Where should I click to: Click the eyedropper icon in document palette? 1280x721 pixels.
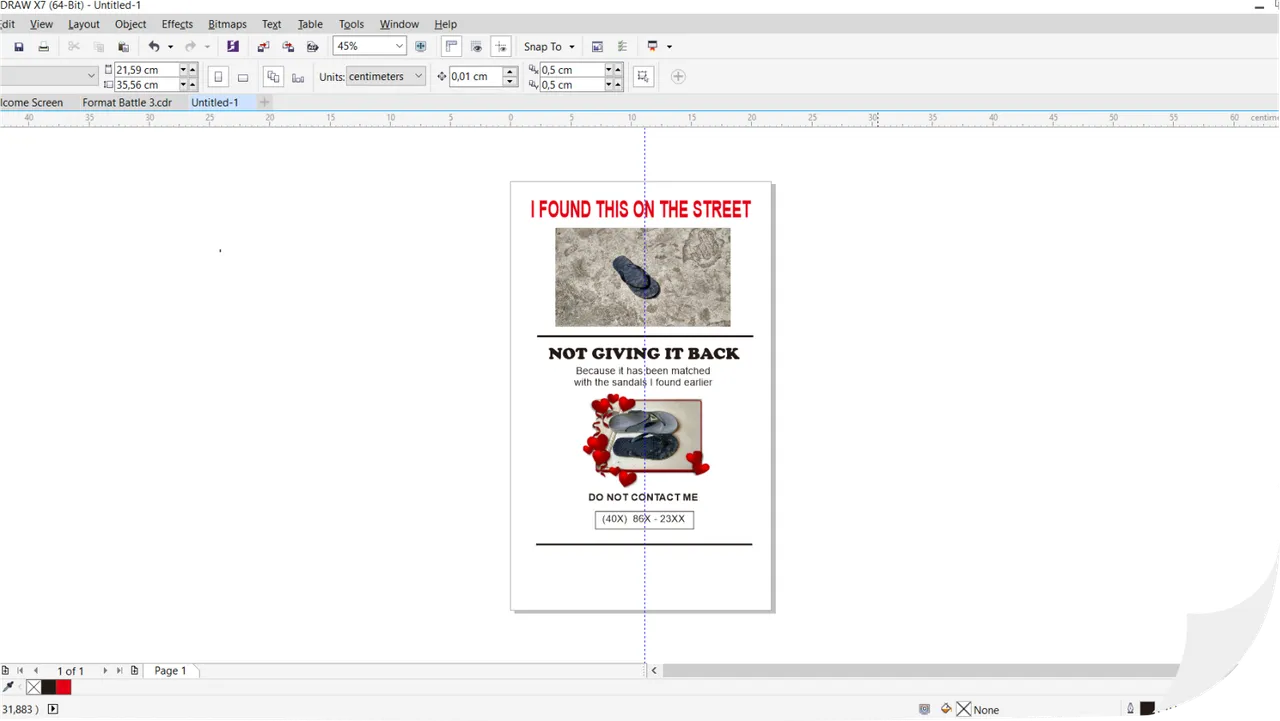[9, 687]
